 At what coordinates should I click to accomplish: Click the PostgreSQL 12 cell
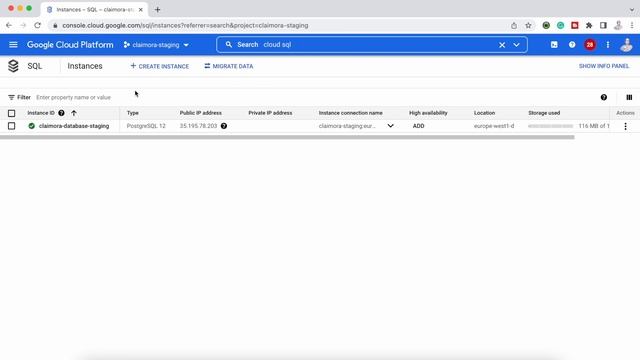[146, 126]
